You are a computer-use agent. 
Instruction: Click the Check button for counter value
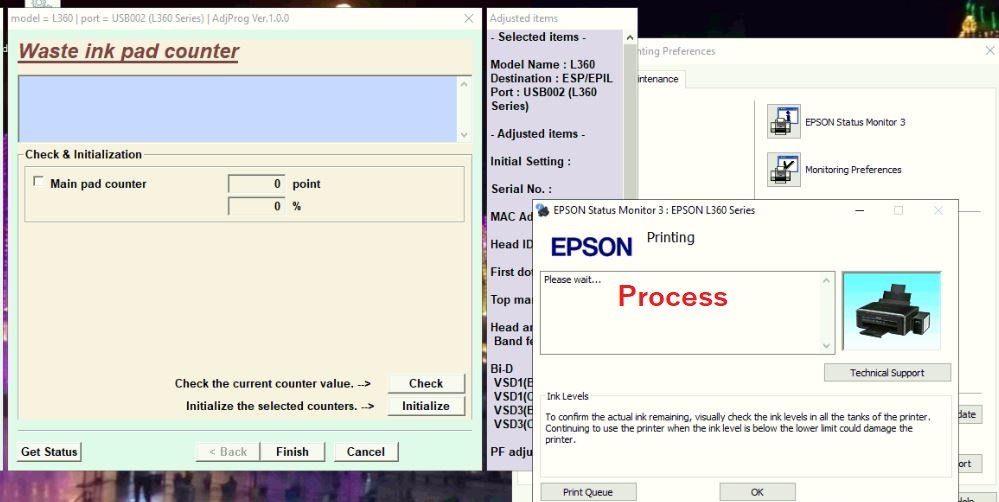click(426, 384)
